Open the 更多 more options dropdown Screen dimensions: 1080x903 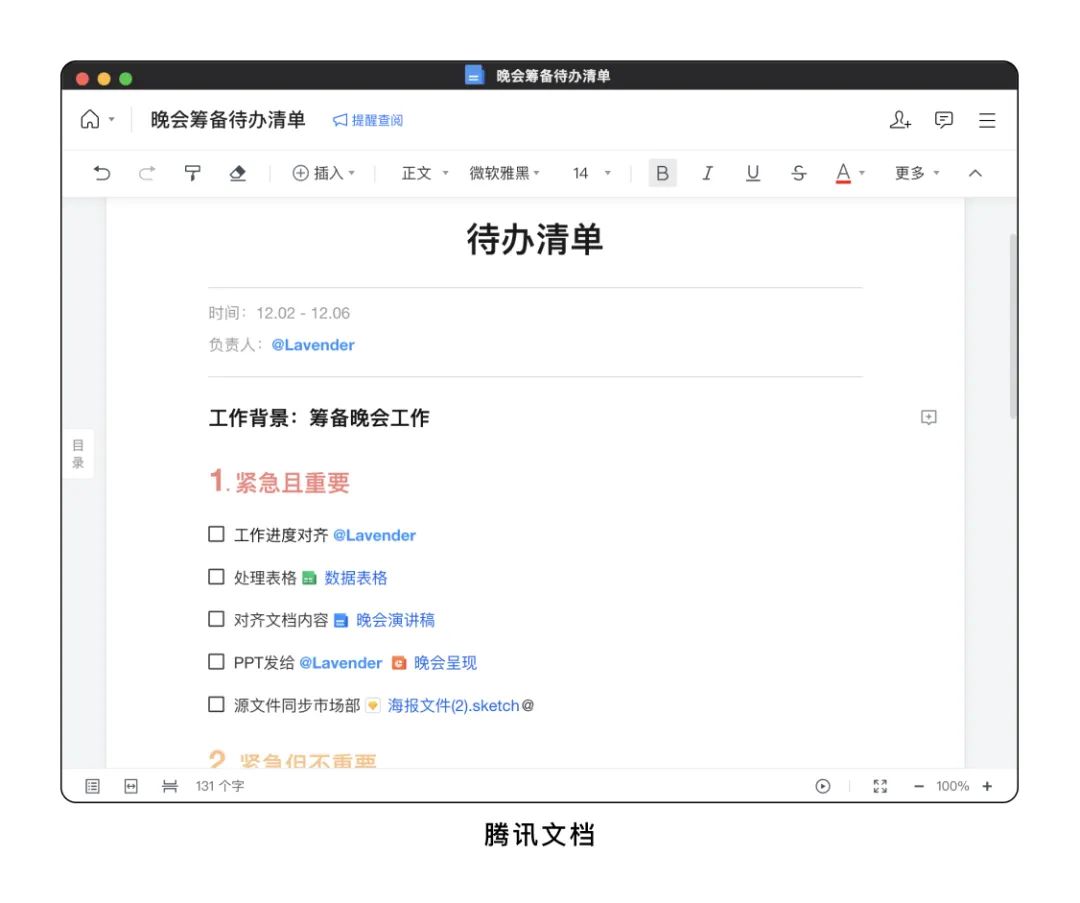coord(917,173)
